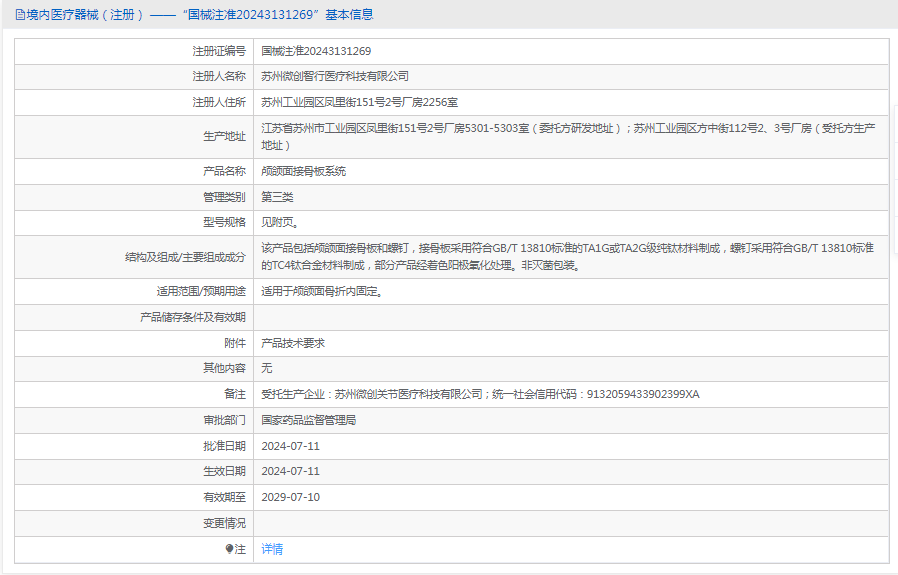Viewport: 898px width, 575px height.
Task: Click the 型号规格 row label
Action: [x=224, y=222]
